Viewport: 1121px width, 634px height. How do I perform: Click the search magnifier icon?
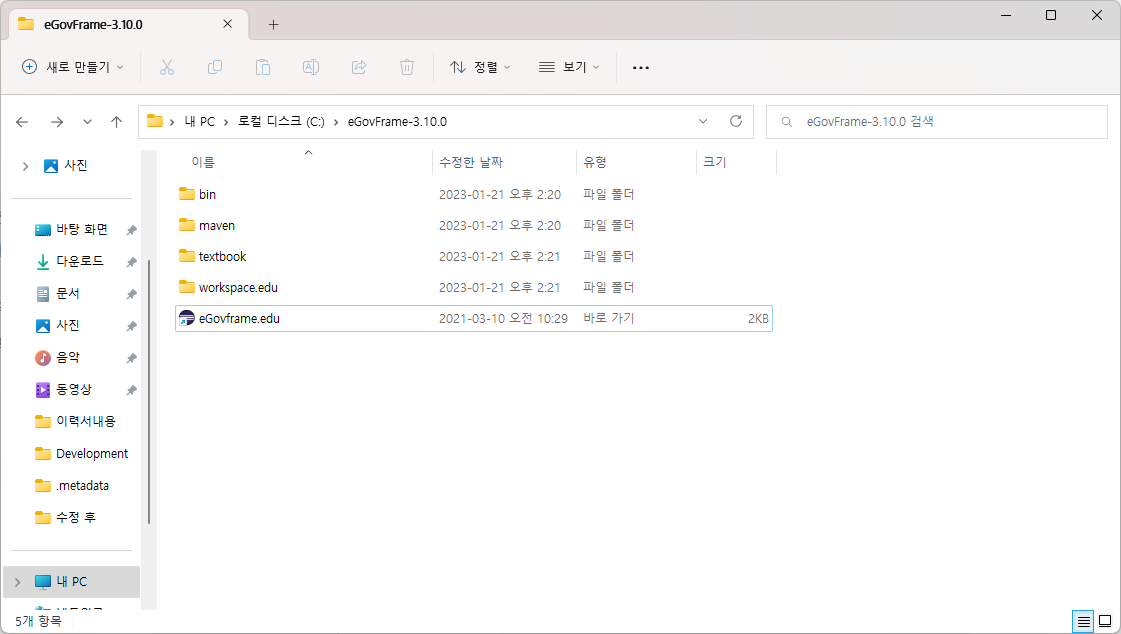786,122
